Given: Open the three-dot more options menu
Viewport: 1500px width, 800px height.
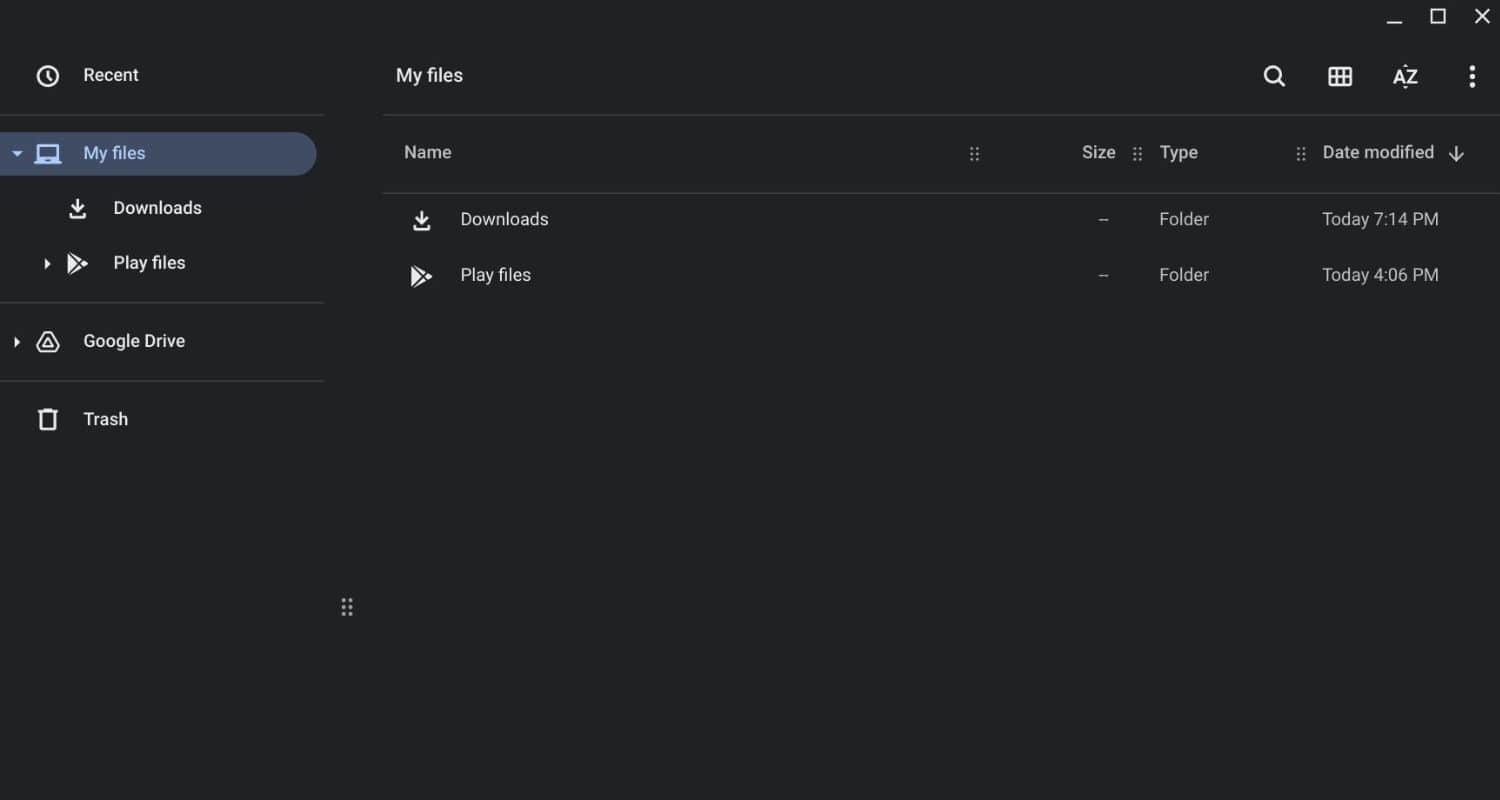Looking at the screenshot, I should pyautogui.click(x=1472, y=76).
